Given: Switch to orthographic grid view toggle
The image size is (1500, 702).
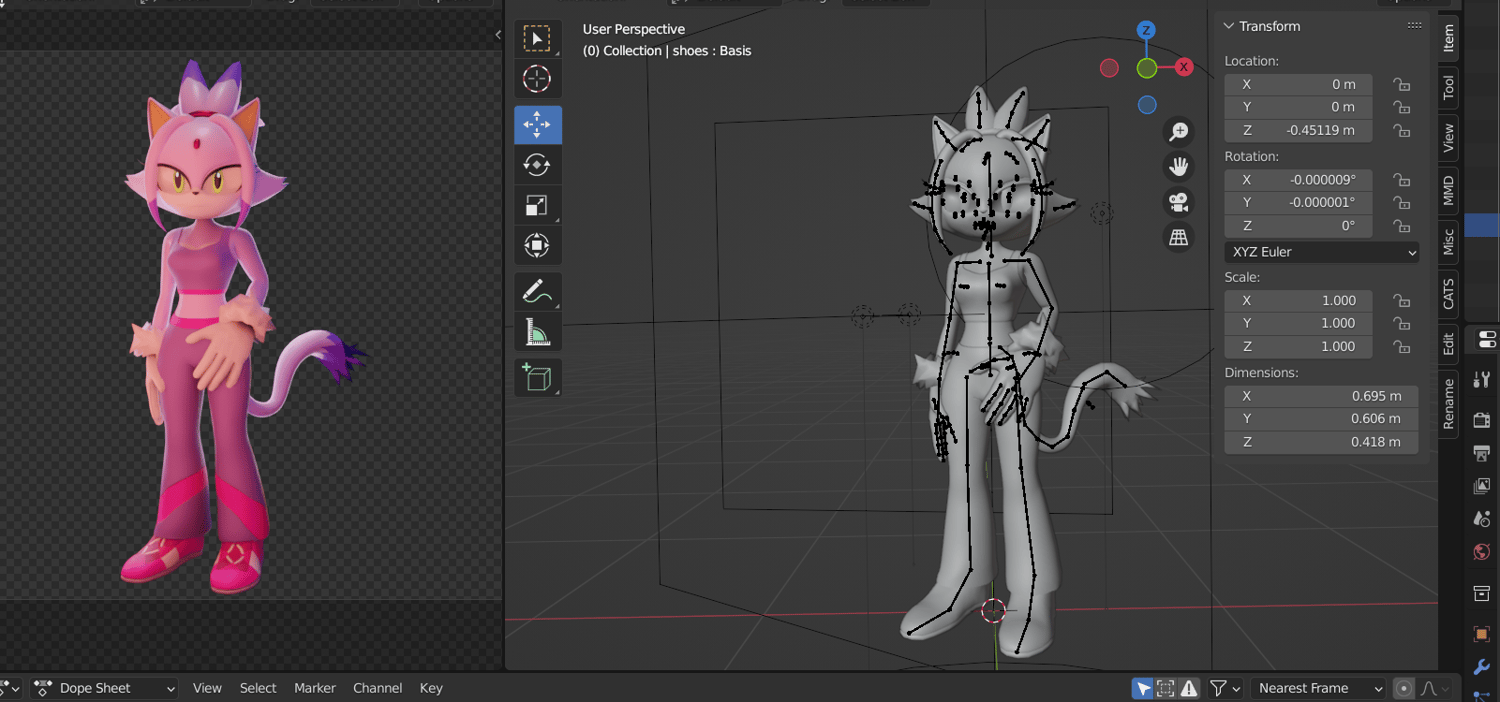Looking at the screenshot, I should [x=1179, y=237].
